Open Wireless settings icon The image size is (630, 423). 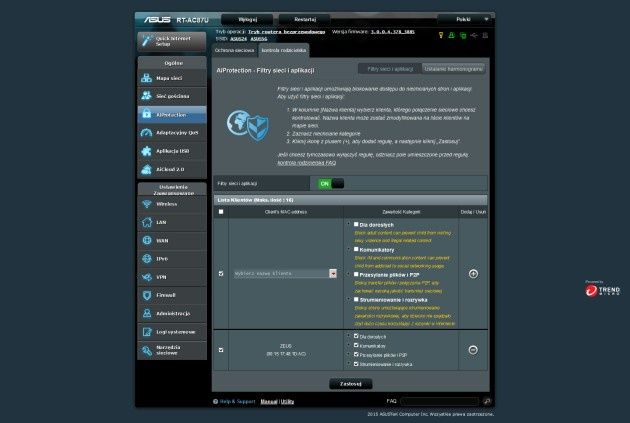pos(147,204)
